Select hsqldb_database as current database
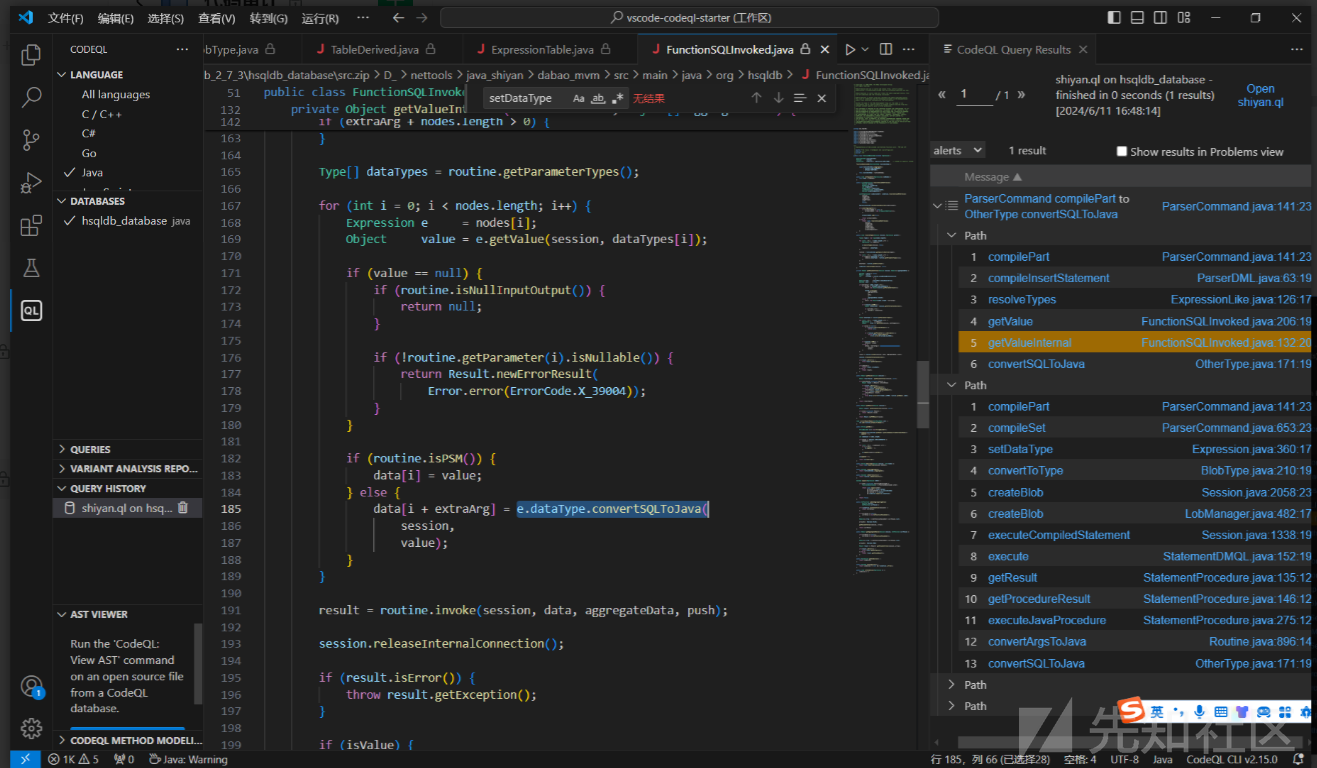Image resolution: width=1317 pixels, height=768 pixels. click(x=128, y=221)
